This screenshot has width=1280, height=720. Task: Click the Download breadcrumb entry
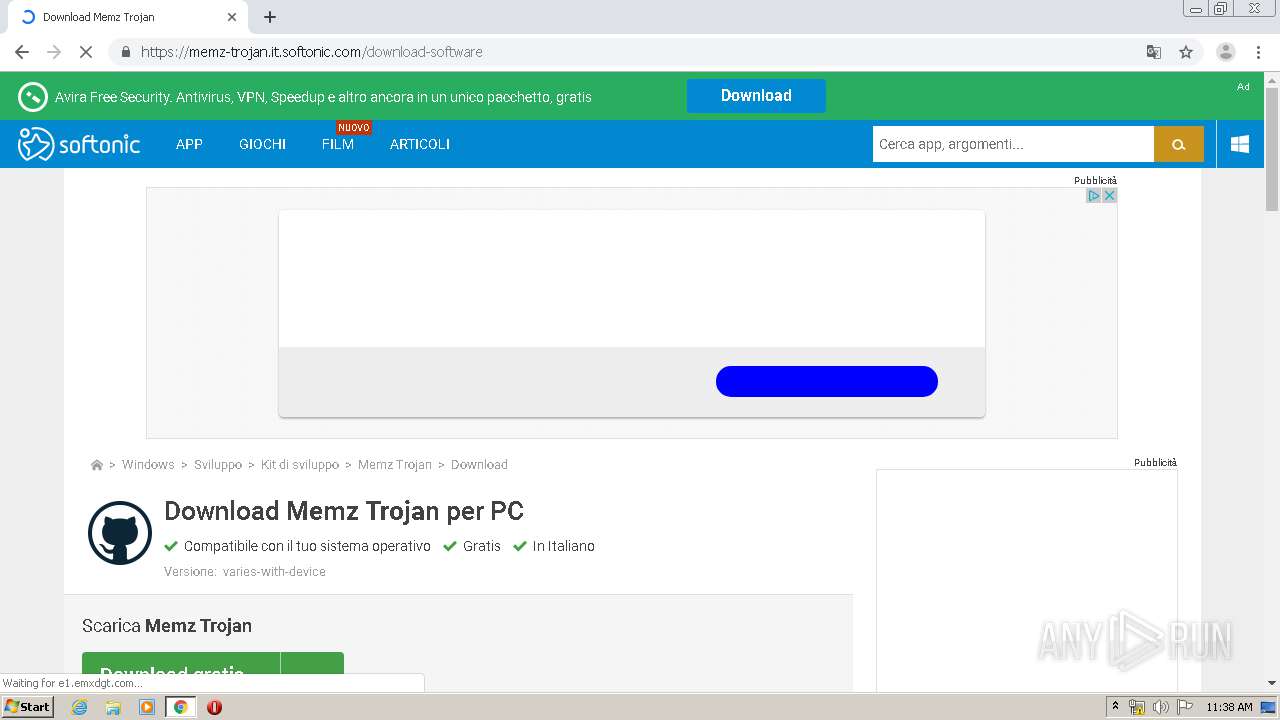tap(479, 465)
